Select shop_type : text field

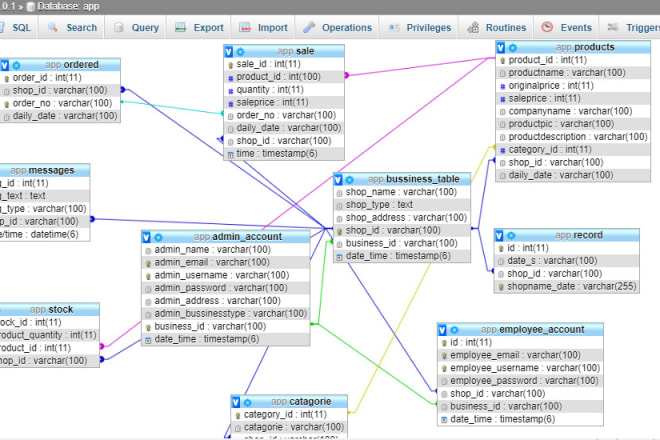pyautogui.click(x=402, y=205)
